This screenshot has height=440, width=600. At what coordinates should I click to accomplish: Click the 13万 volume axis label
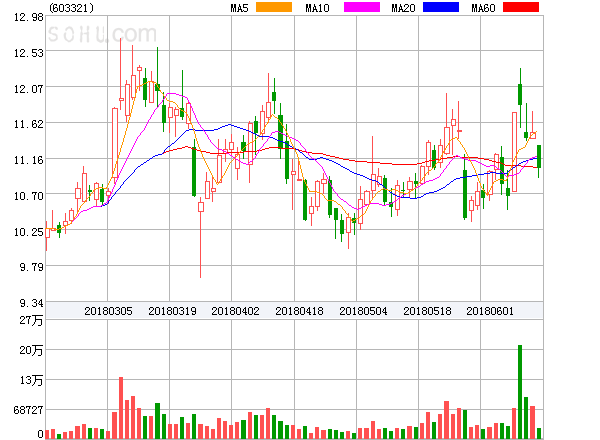pyautogui.click(x=31, y=380)
